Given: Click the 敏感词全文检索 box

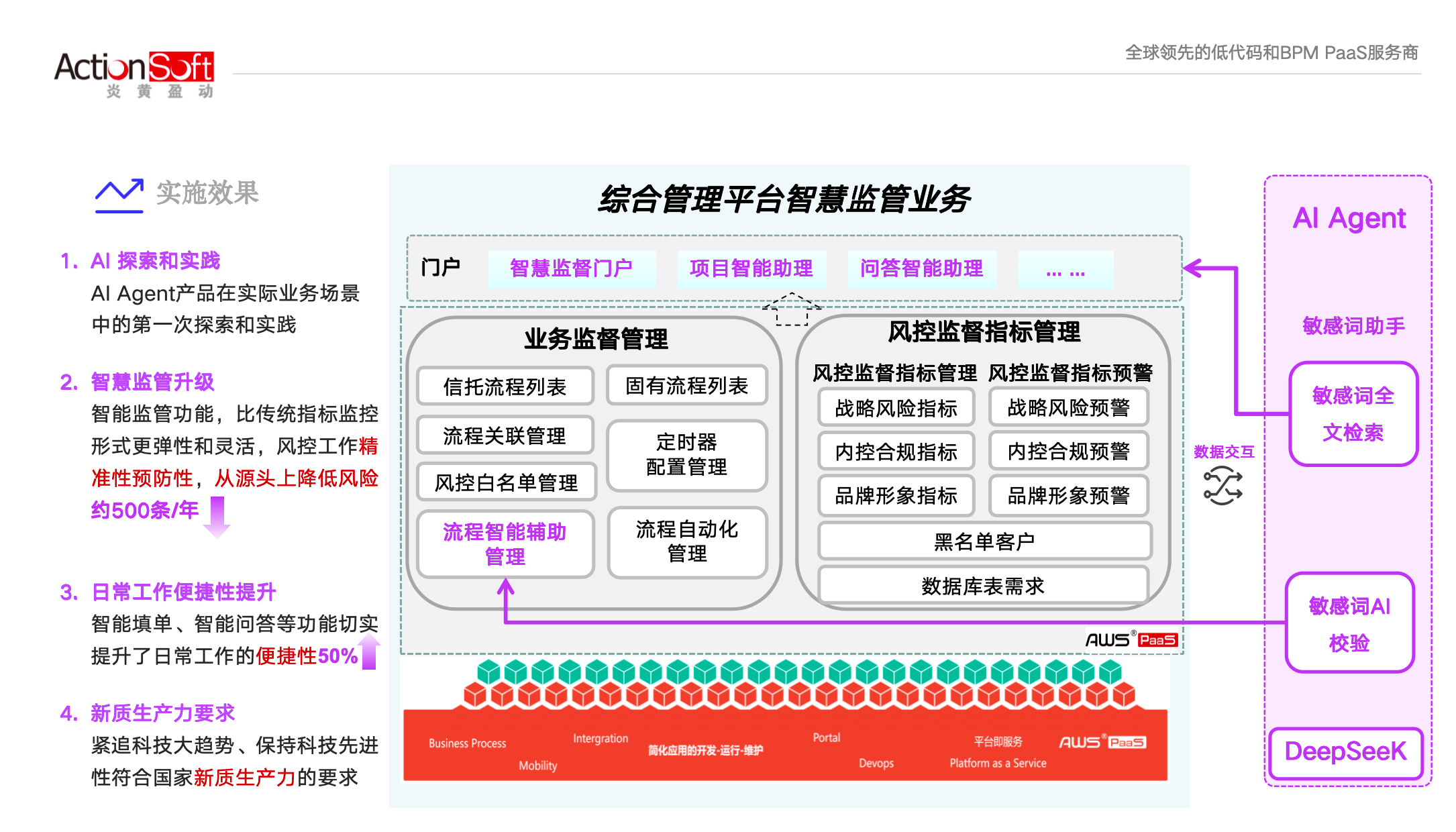Looking at the screenshot, I should (1353, 414).
